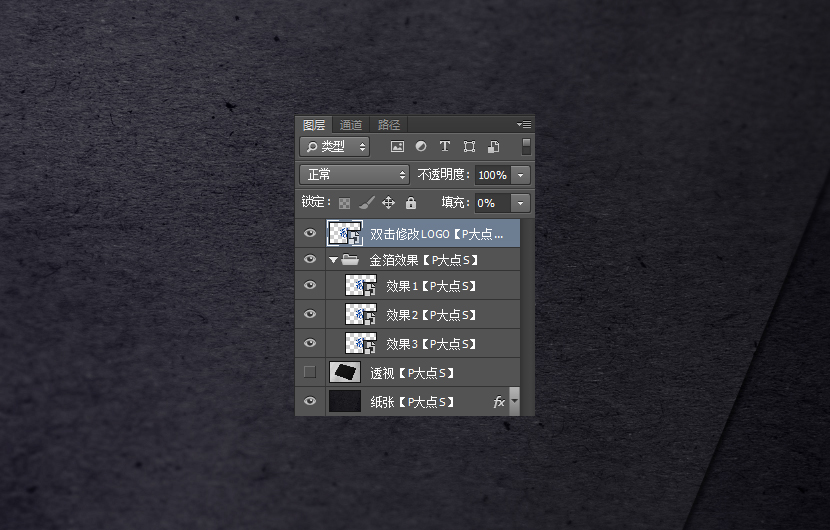830x530 pixels.
Task: Hide the 效果3 layer
Action: point(310,343)
